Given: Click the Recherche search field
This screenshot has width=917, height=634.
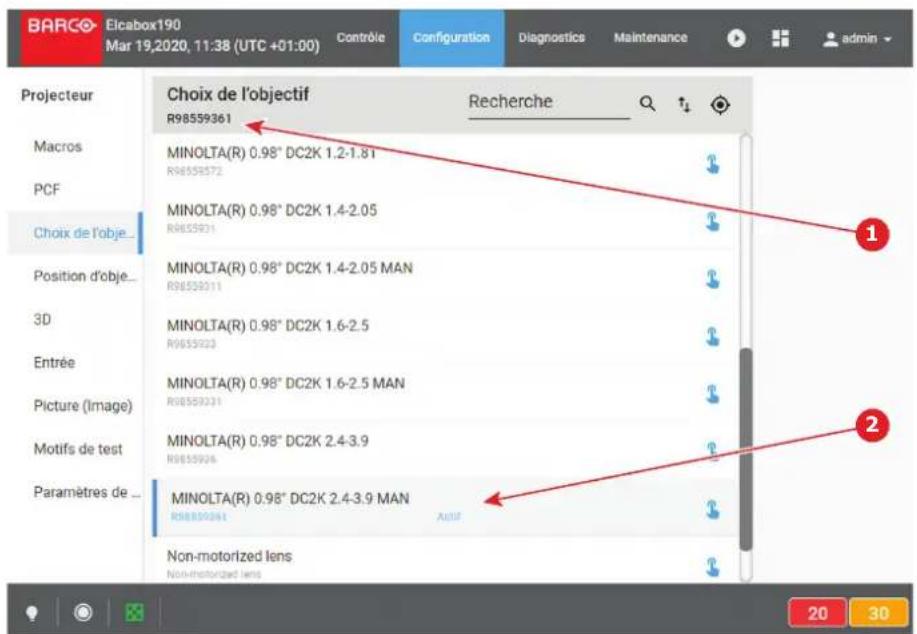Looking at the screenshot, I should [x=549, y=102].
